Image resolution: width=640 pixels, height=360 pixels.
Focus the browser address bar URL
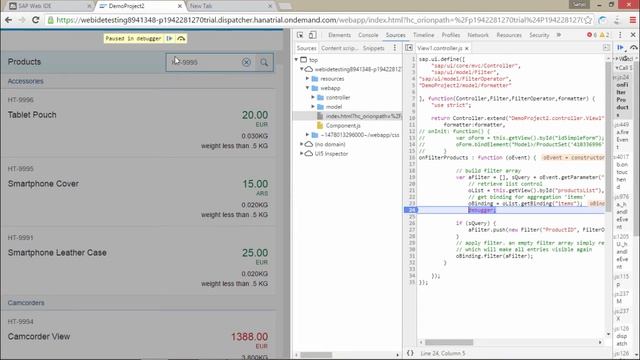[318, 20]
